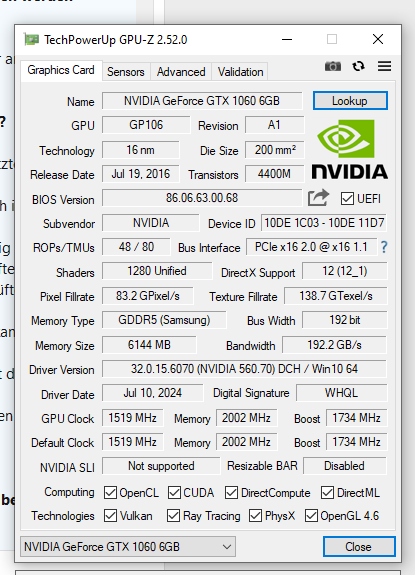Click the Device ID field 10DE 1C03
415x575 pixels.
point(324,223)
